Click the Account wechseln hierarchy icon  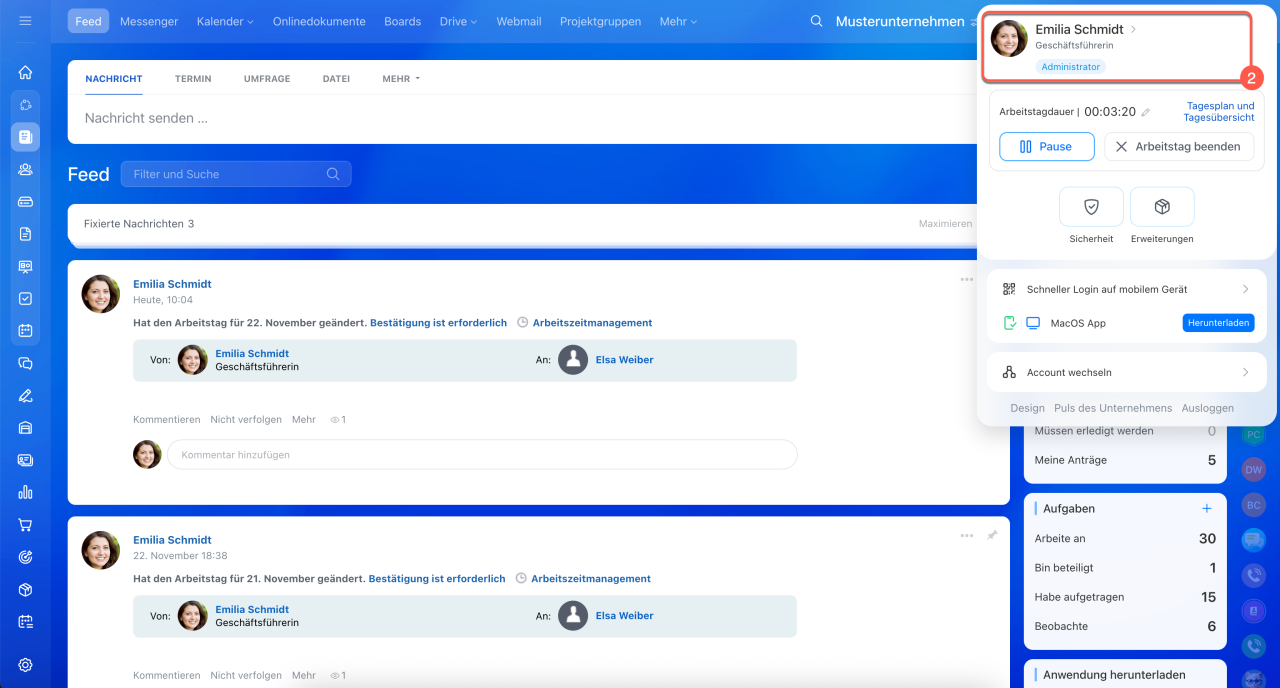click(x=1009, y=372)
